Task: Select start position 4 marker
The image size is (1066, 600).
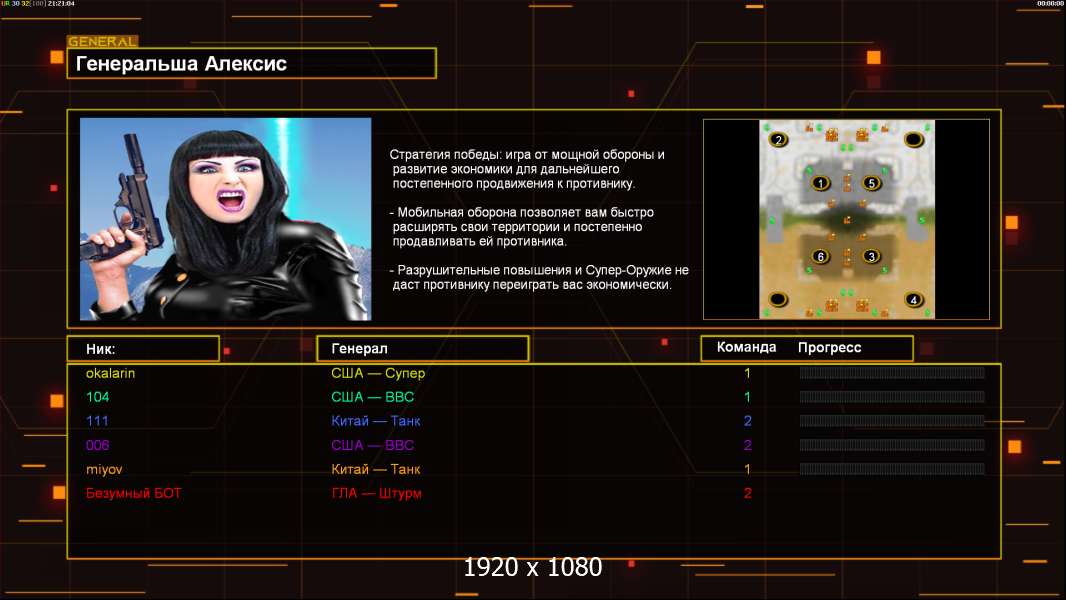Action: tap(913, 299)
